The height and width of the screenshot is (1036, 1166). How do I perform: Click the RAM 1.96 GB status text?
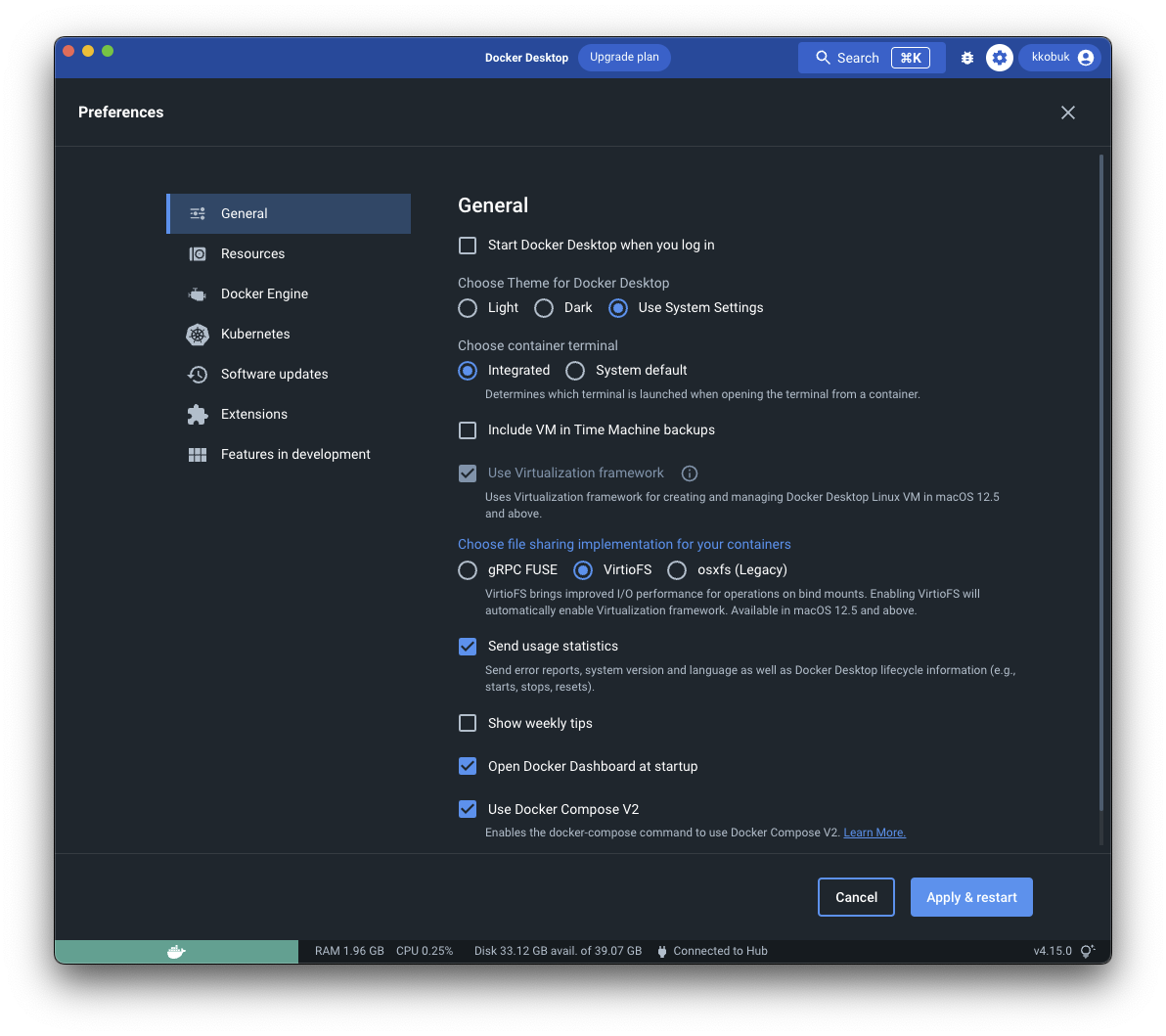(x=349, y=951)
